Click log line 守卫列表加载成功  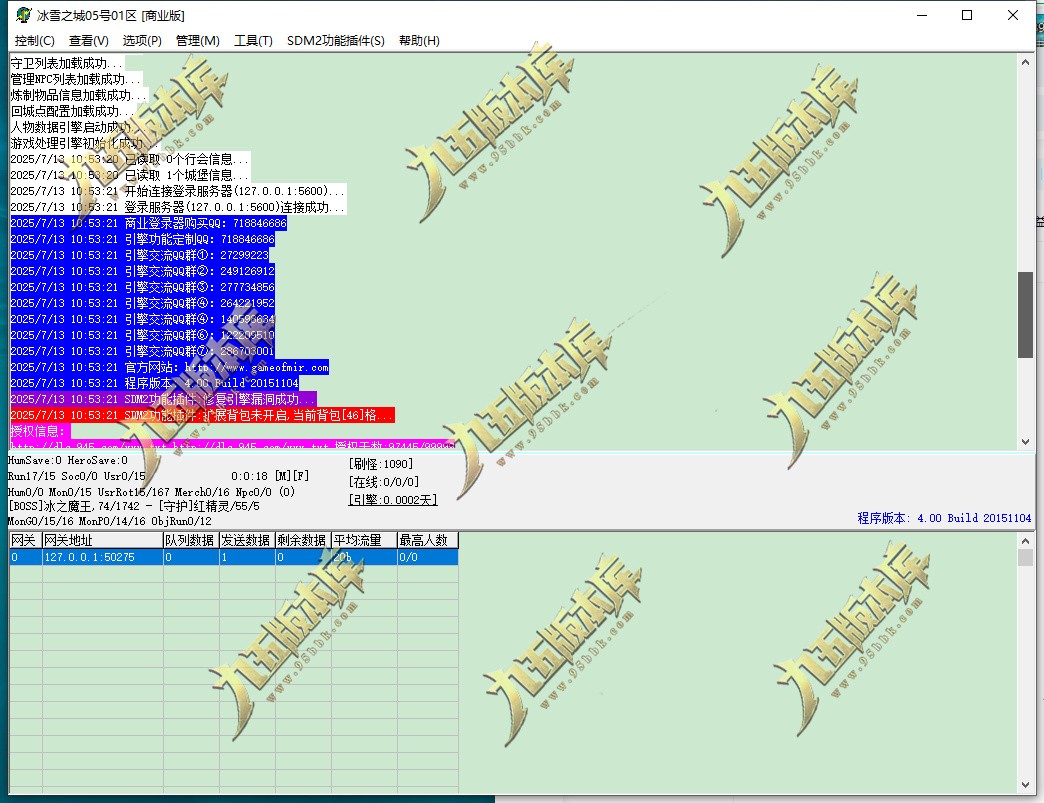pos(67,63)
